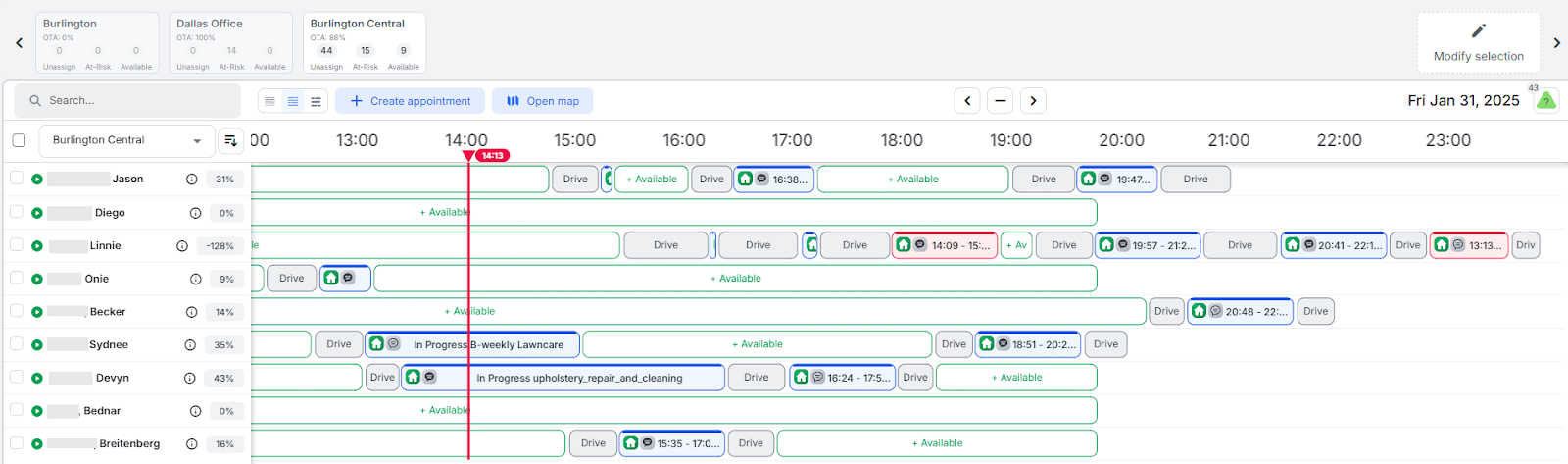The width and height of the screenshot is (1568, 464).
Task: Open info icon for Onie row
Action: click(x=195, y=279)
